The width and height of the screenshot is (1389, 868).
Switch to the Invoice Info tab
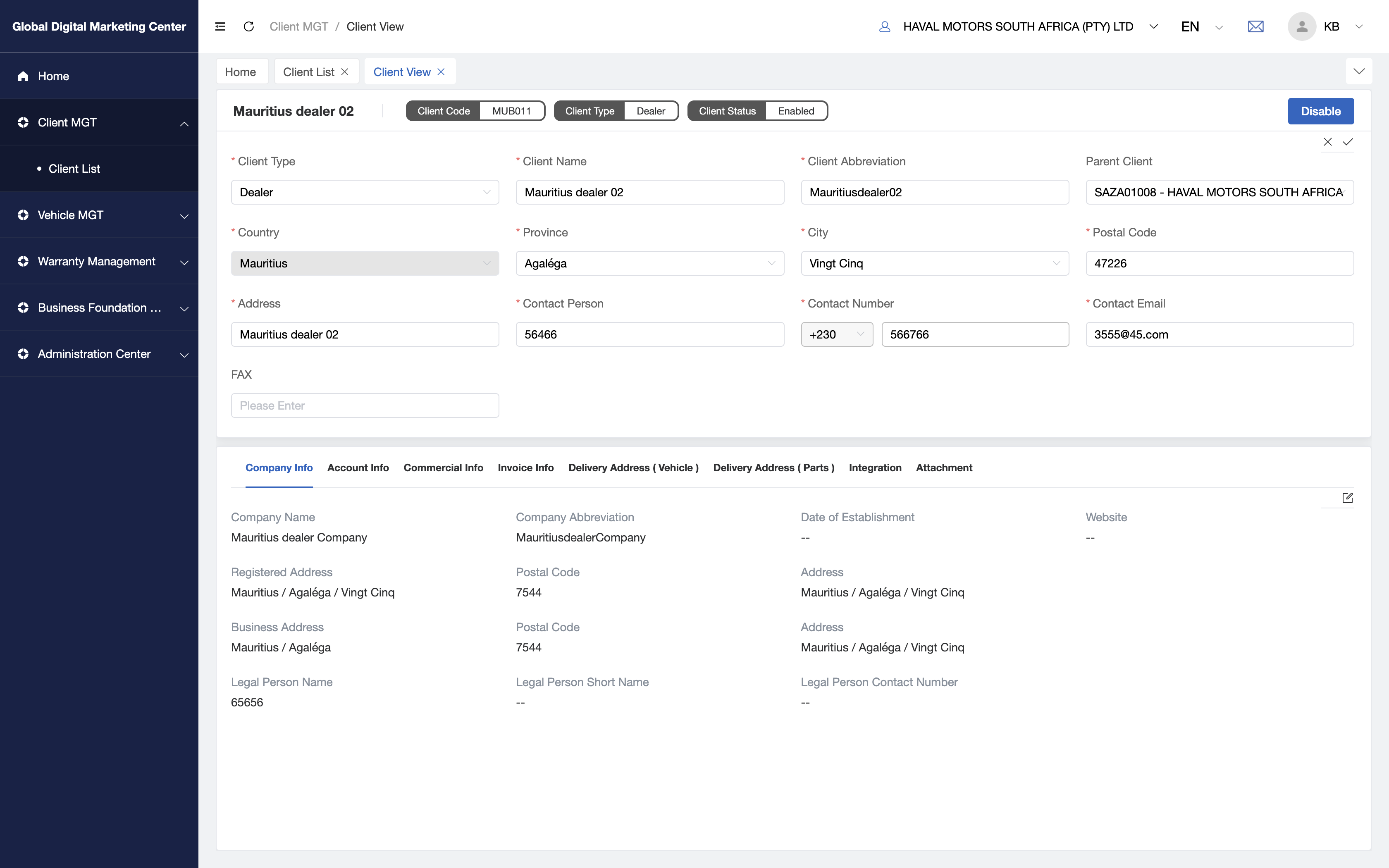pos(526,468)
